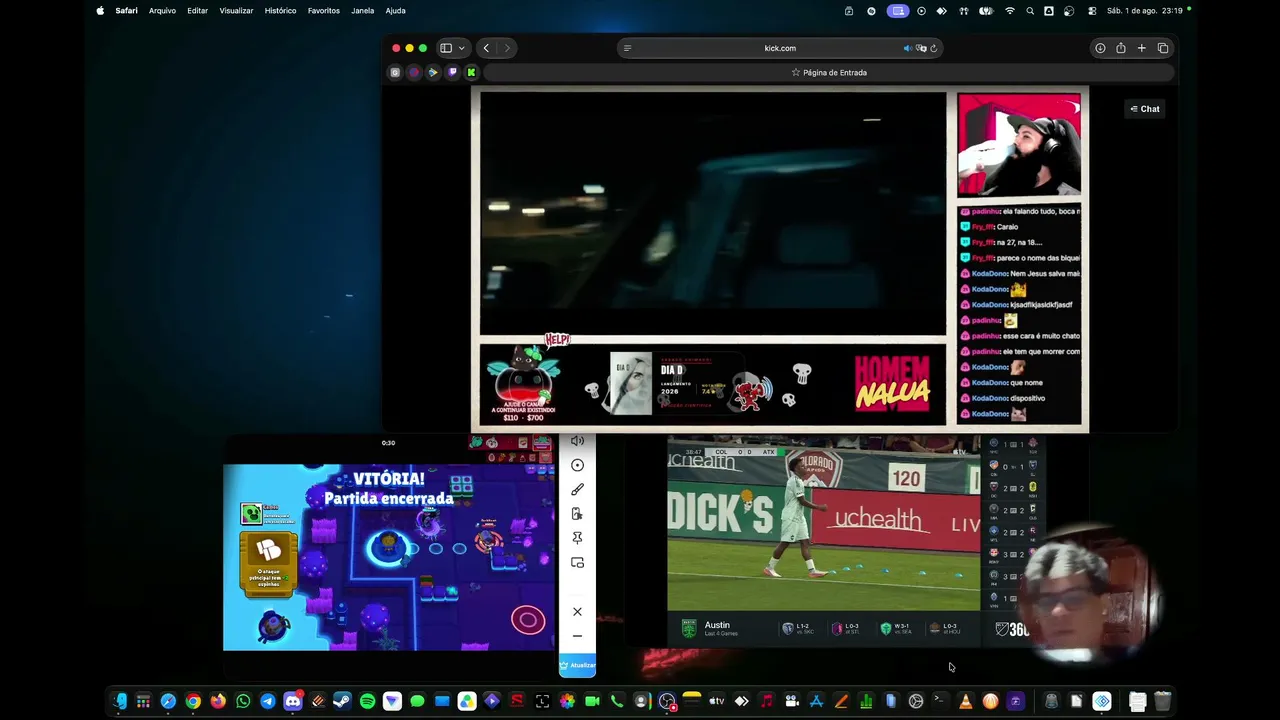Open WhatsApp from the Dock
Viewport: 1280px width, 720px height.
243,701
